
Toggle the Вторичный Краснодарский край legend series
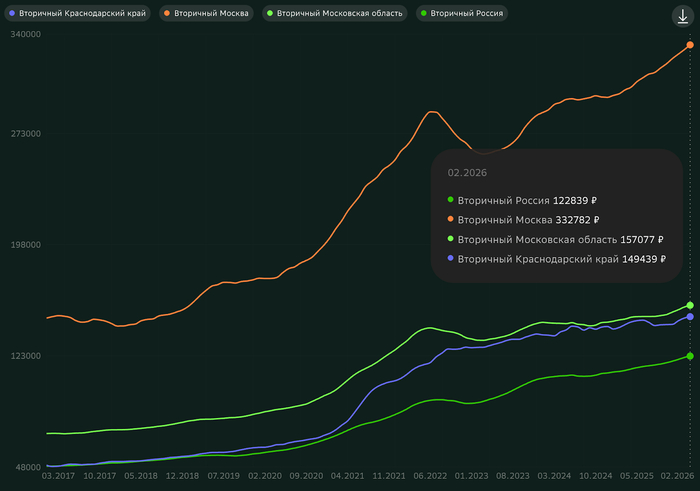tap(78, 14)
